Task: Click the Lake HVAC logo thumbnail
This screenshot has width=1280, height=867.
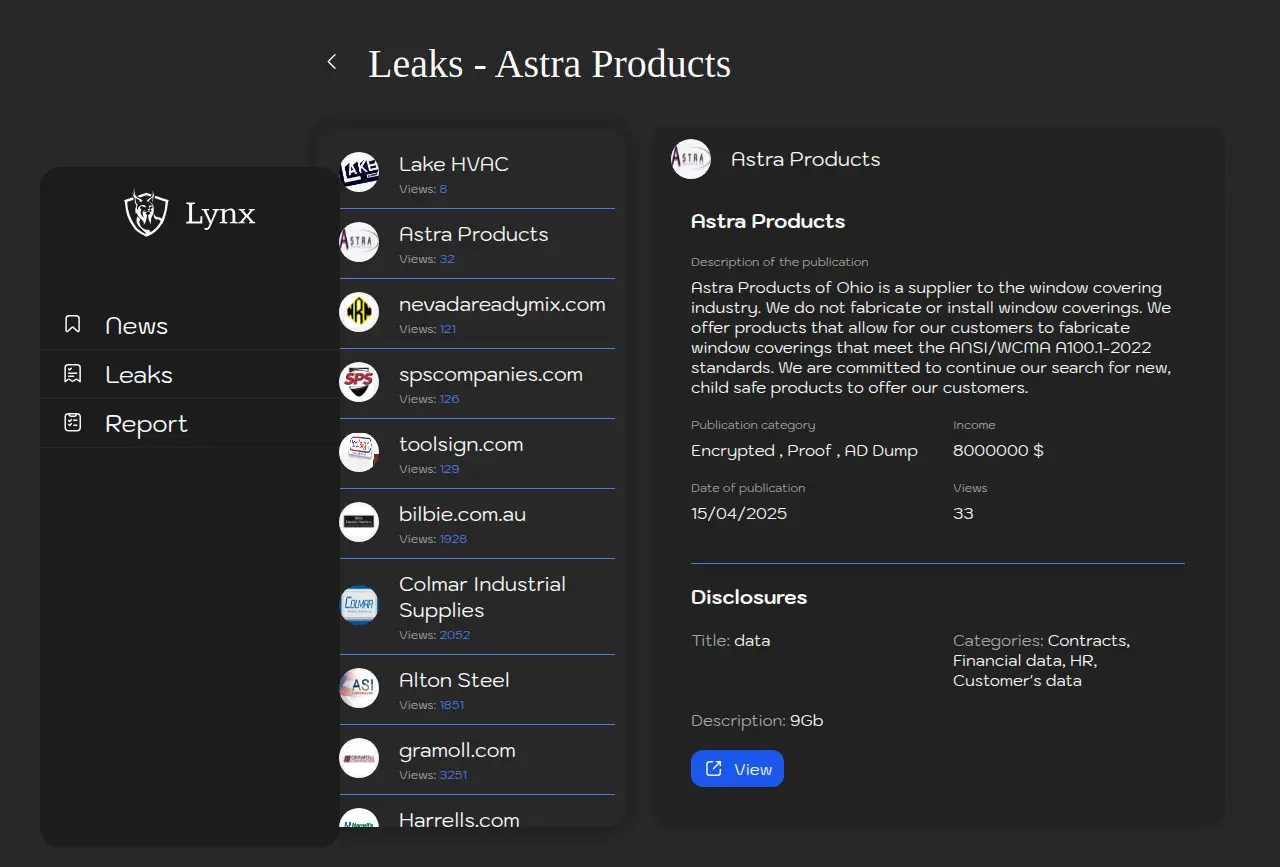Action: tap(359, 172)
